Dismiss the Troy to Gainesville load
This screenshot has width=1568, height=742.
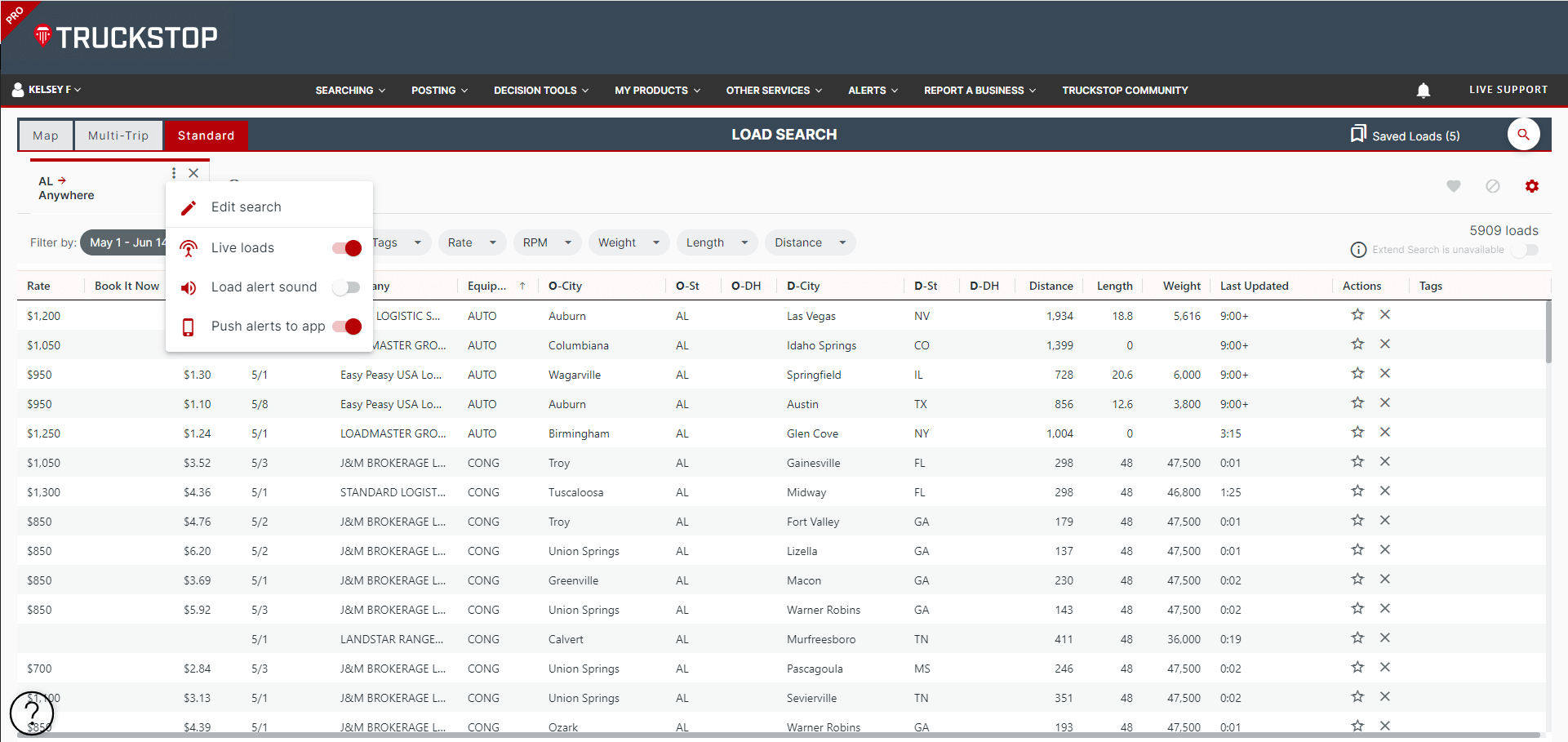click(x=1385, y=462)
